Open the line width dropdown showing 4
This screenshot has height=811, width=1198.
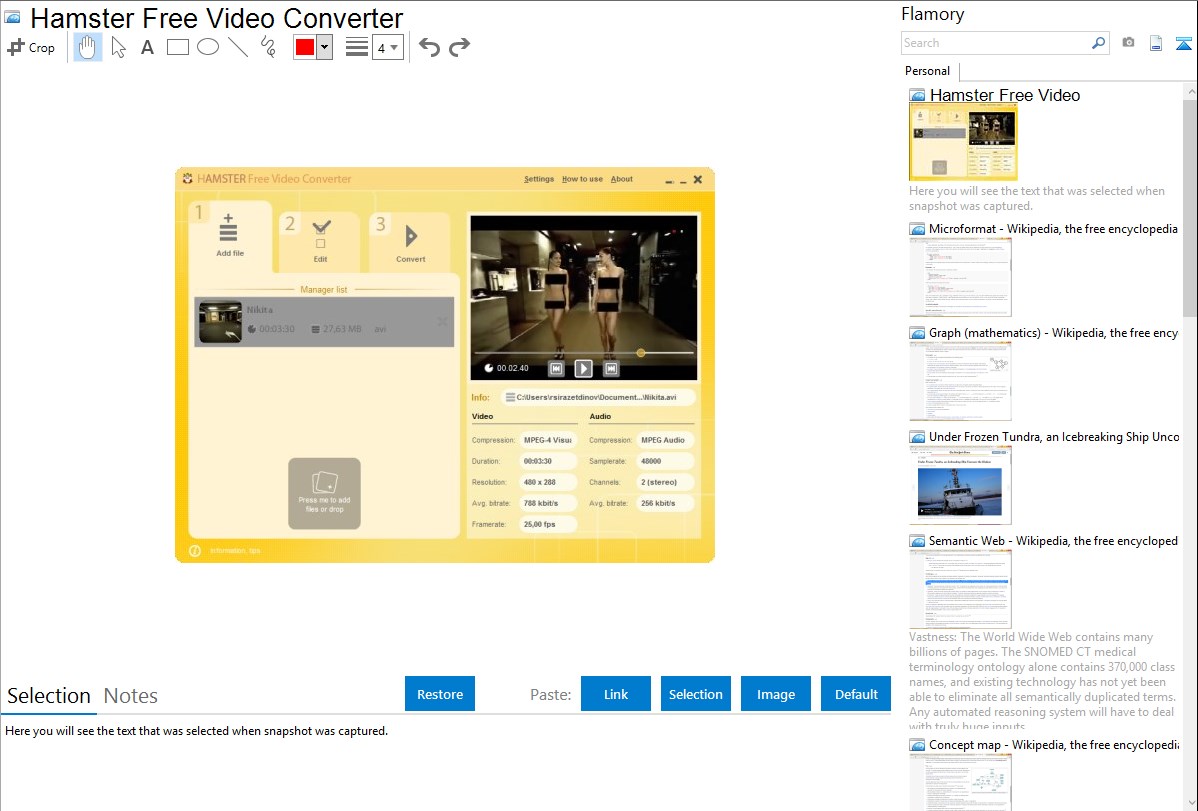[388, 47]
